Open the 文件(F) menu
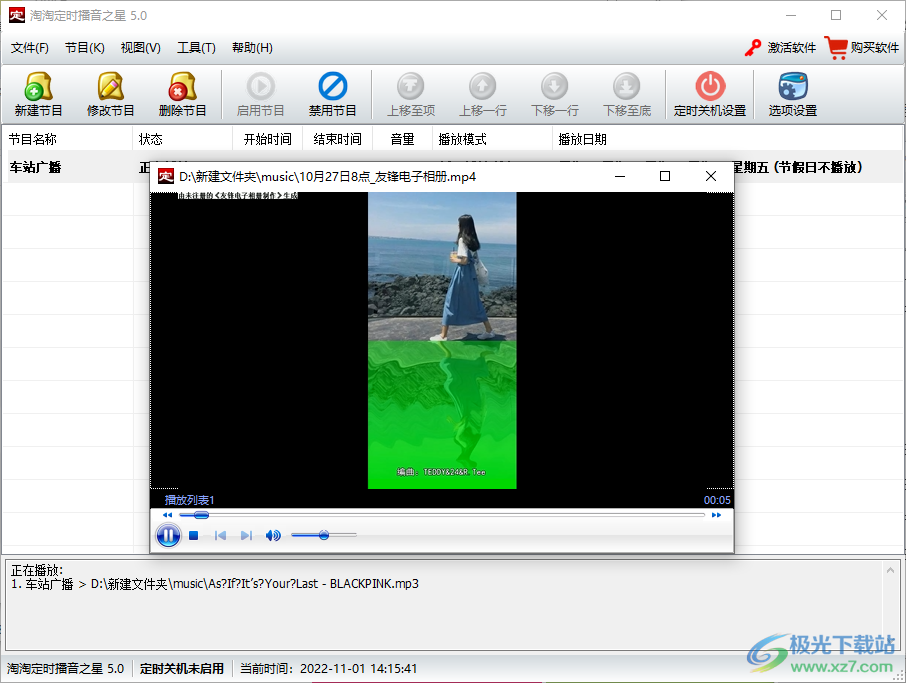 (x=29, y=48)
